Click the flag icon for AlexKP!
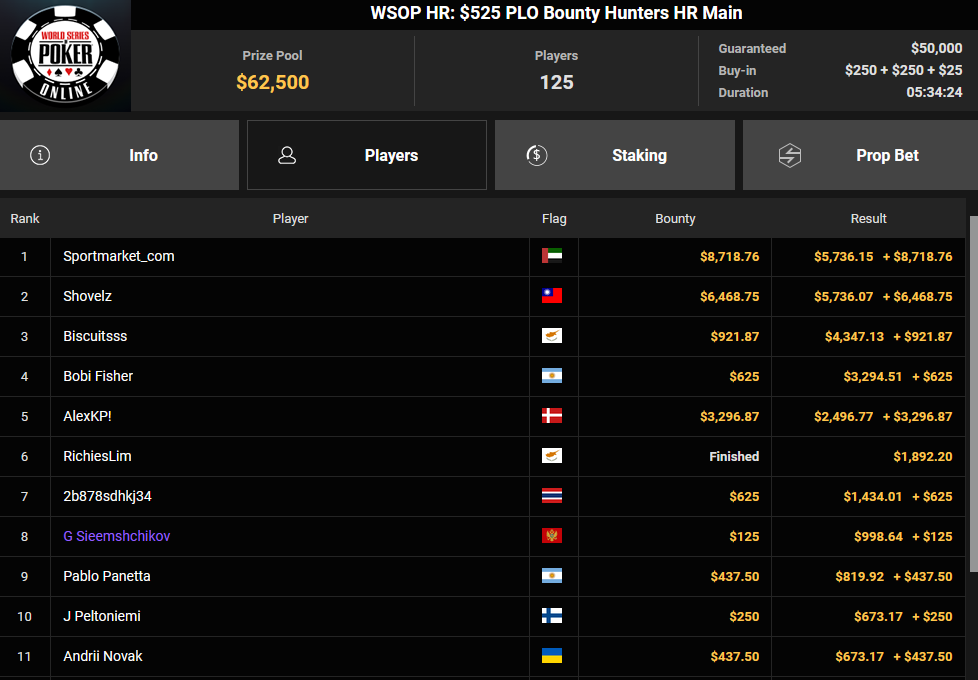This screenshot has width=978, height=680. 552,415
